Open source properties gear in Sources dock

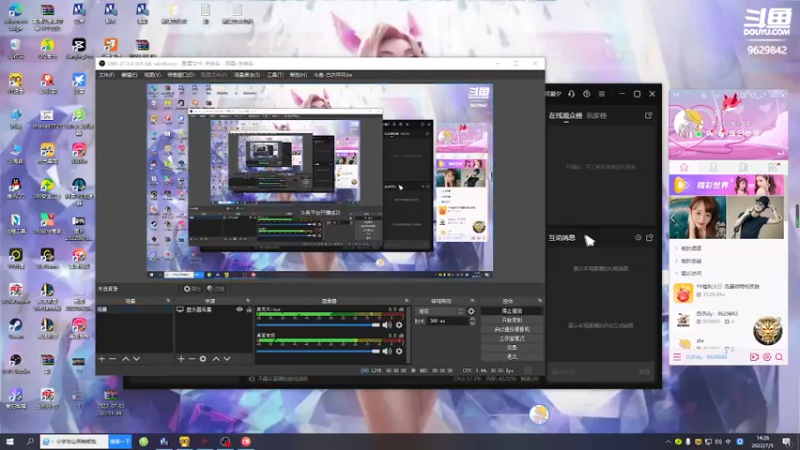pyautogui.click(x=203, y=359)
